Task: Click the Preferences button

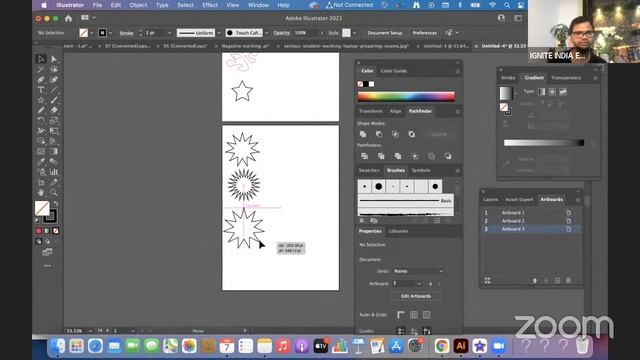Action: [x=424, y=33]
